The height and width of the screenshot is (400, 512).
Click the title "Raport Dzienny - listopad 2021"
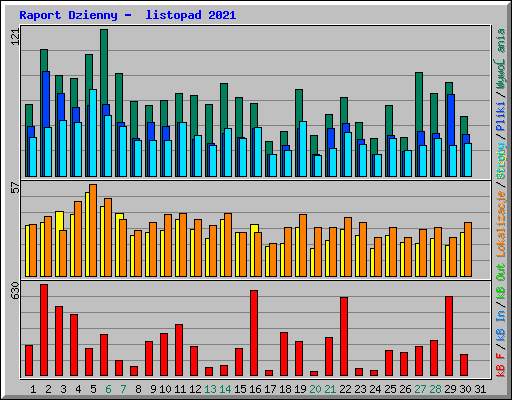pos(128,15)
